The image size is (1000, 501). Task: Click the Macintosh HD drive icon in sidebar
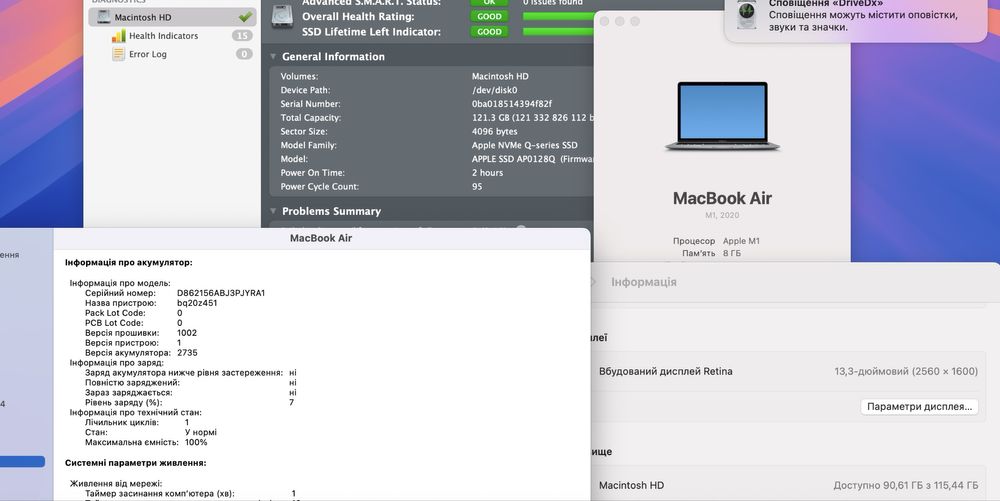[103, 17]
